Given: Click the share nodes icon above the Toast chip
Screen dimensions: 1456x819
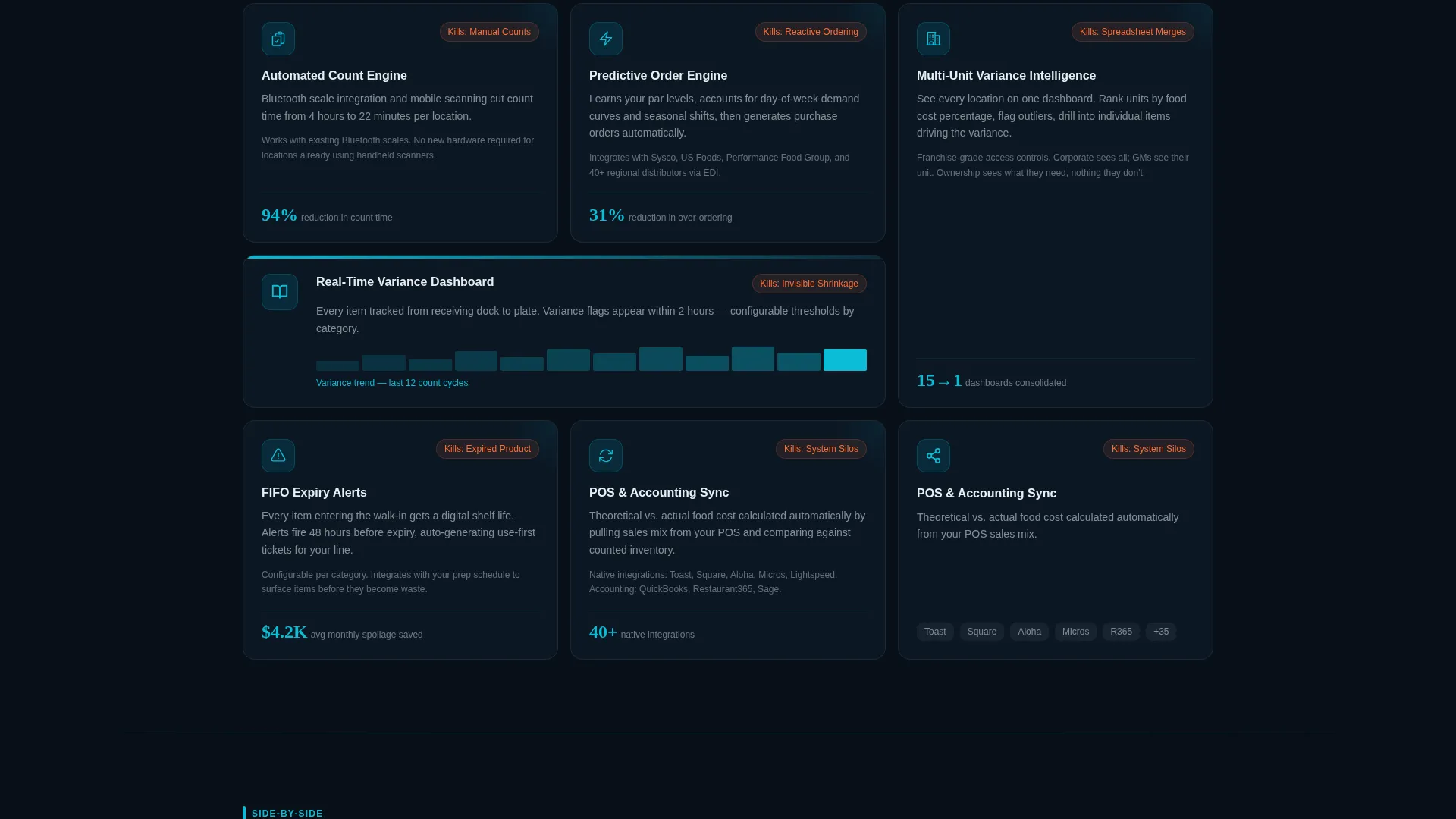Looking at the screenshot, I should [x=934, y=456].
